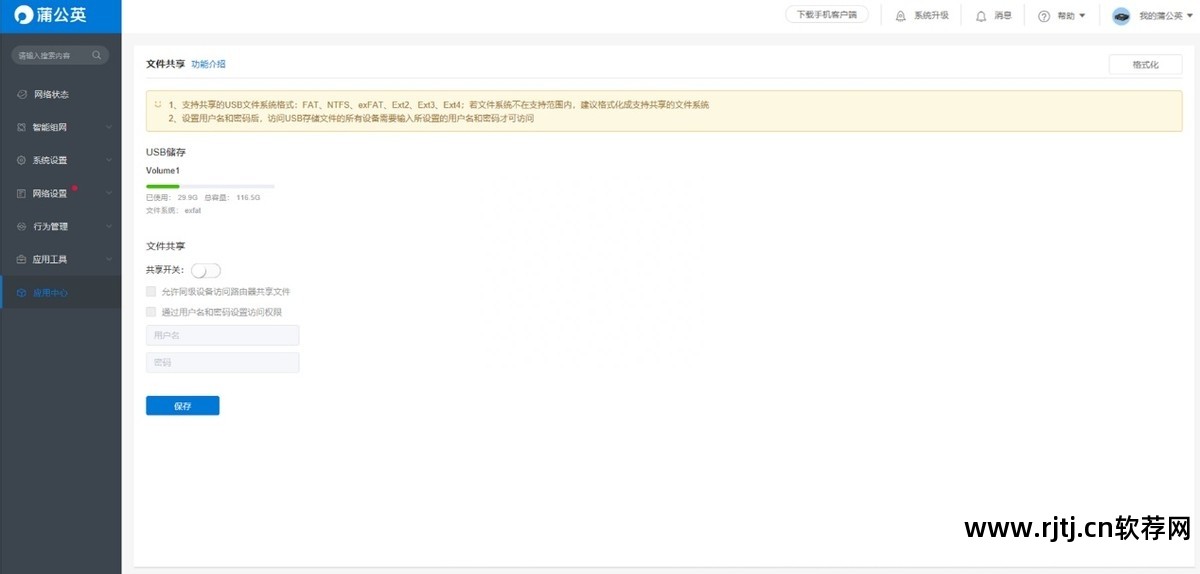Viewport: 1200px width, 574px height.
Task: Click the 行为管理 icon in sidebar
Action: click(x=22, y=226)
